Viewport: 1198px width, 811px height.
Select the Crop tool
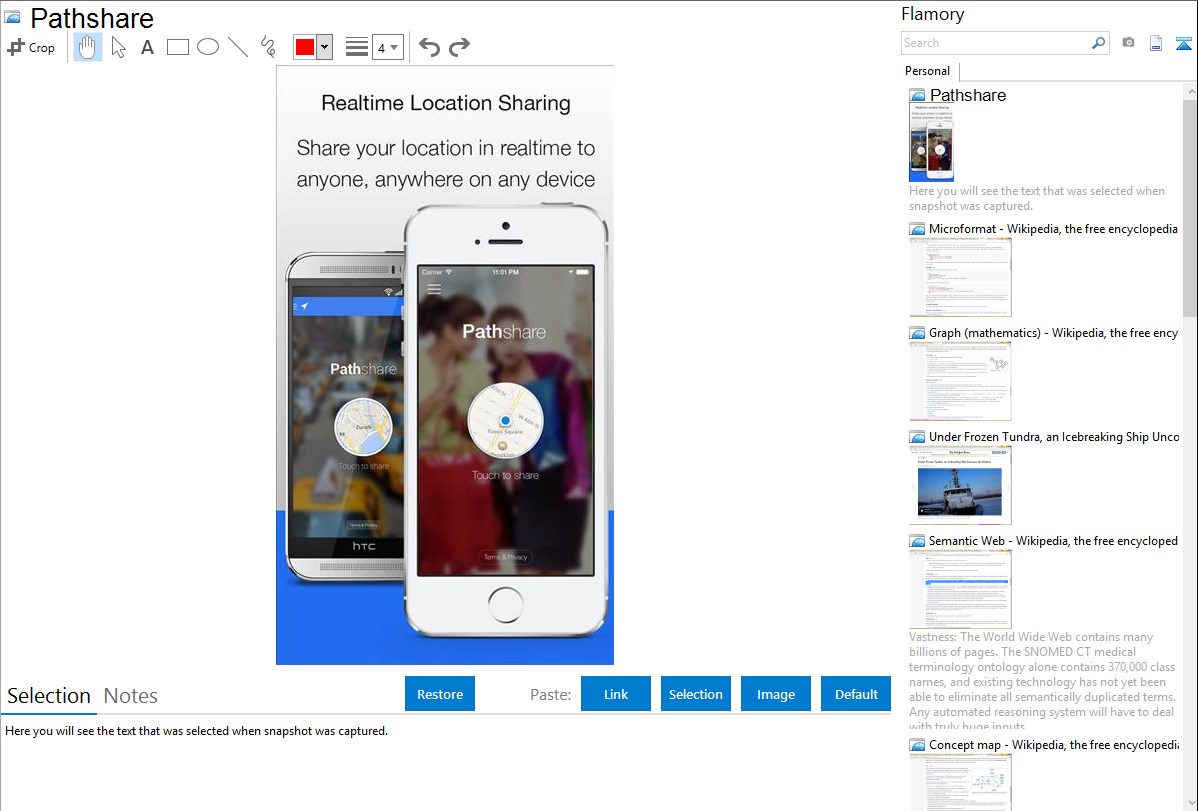[x=31, y=47]
